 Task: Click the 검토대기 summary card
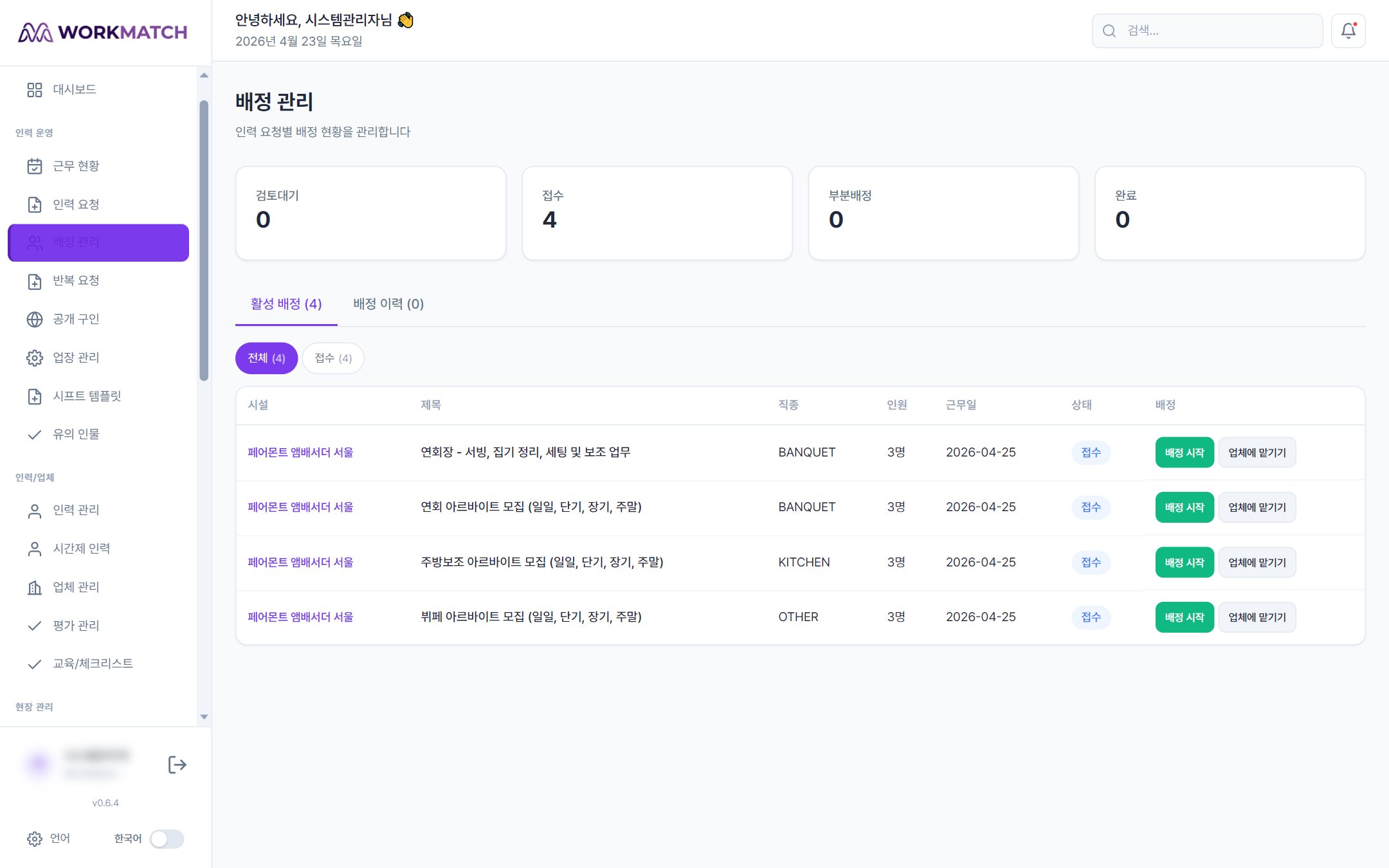[371, 213]
